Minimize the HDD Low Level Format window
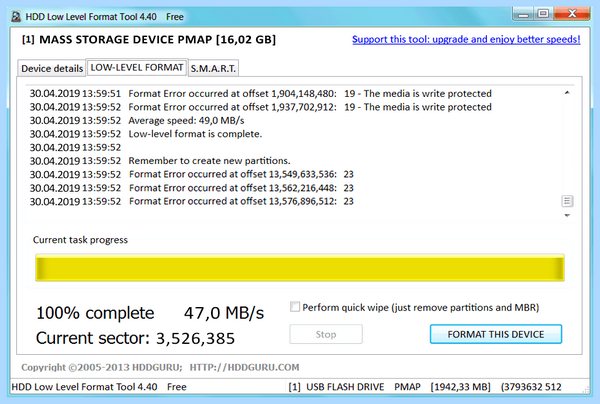Screen dimensions: 600x404 (523, 14)
